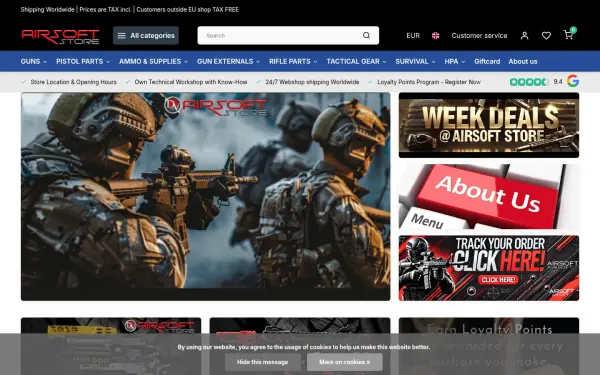Open the All categories menu button
600x375 pixels.
pyautogui.click(x=146, y=36)
